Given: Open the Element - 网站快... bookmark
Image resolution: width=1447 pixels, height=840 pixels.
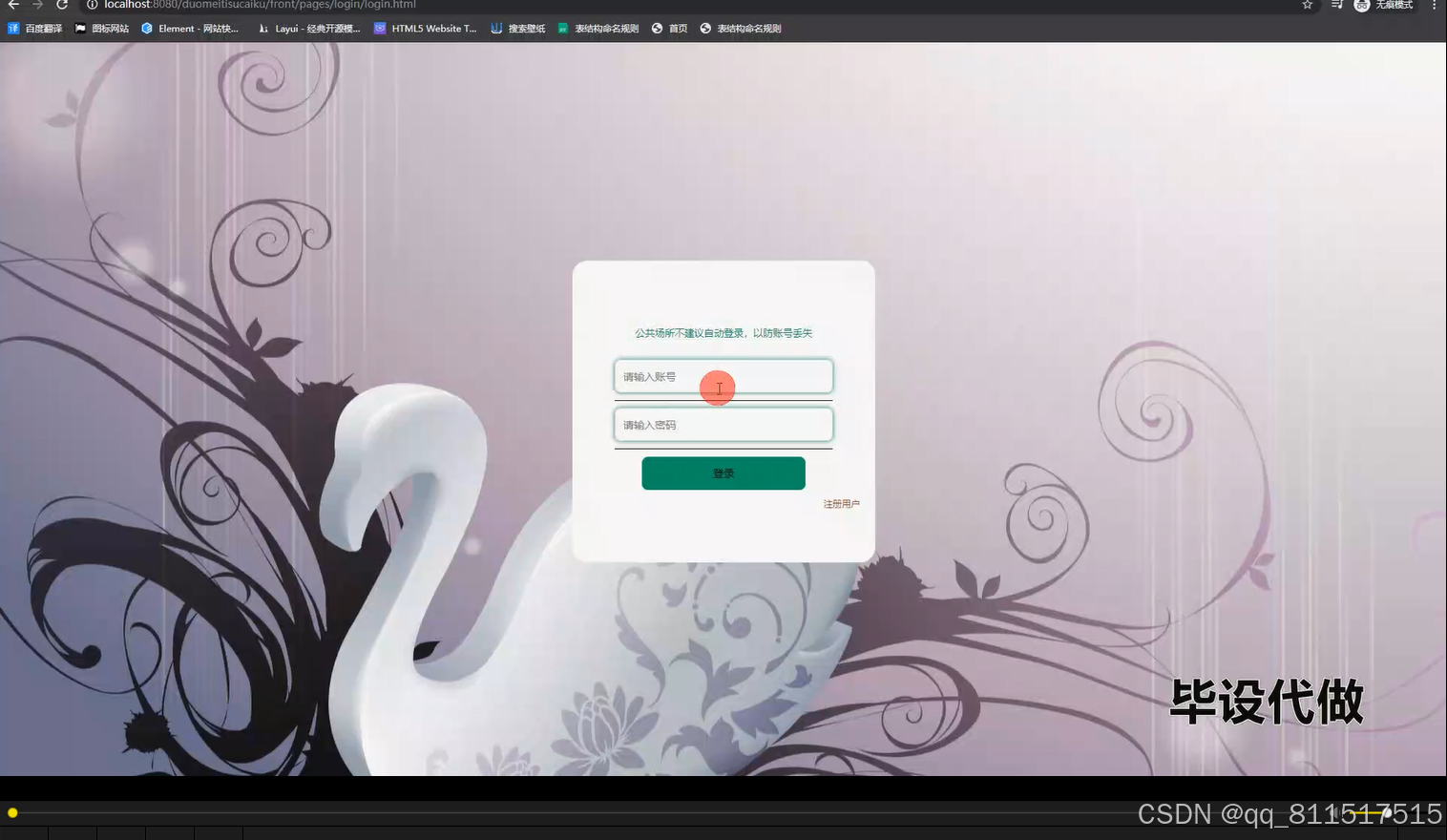Looking at the screenshot, I should click(190, 29).
